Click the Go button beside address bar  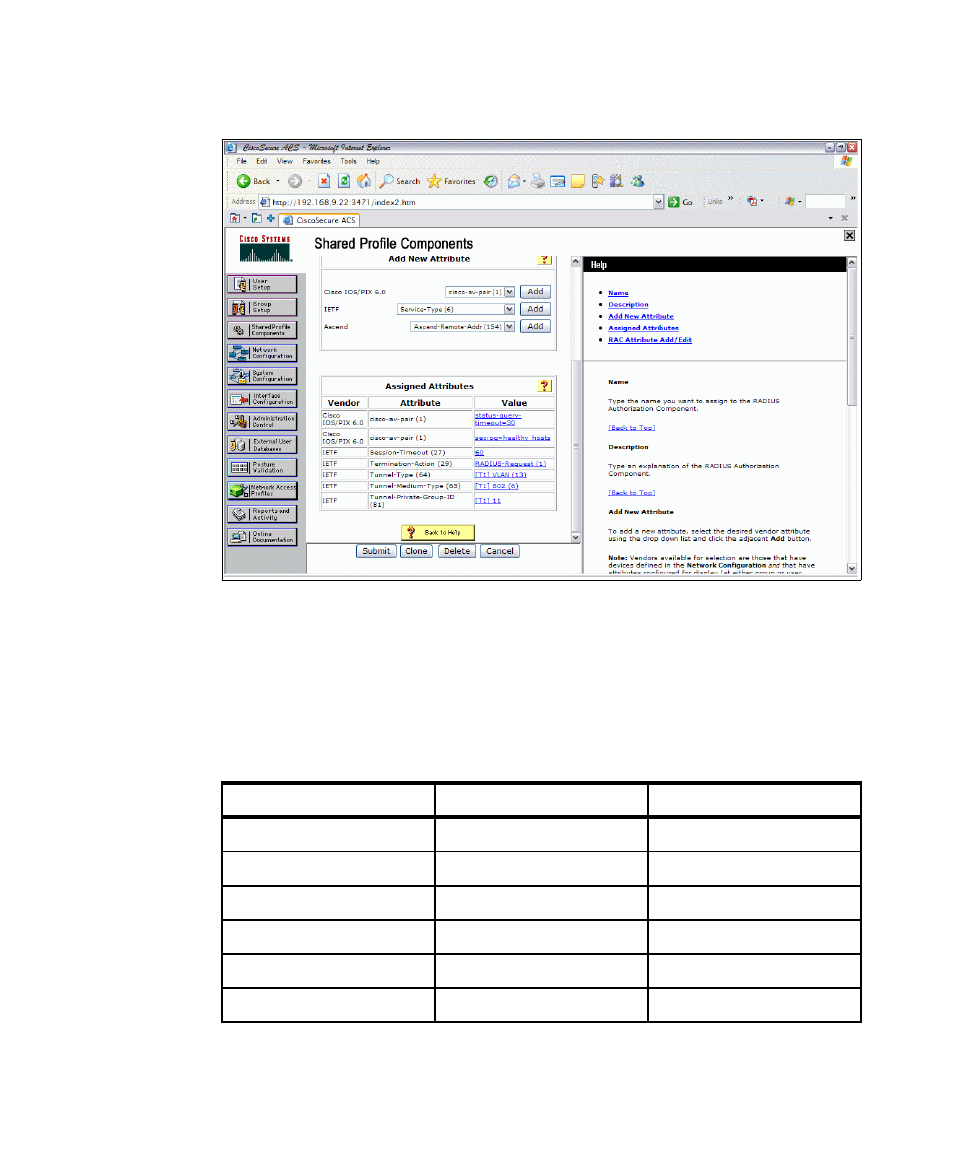point(681,202)
